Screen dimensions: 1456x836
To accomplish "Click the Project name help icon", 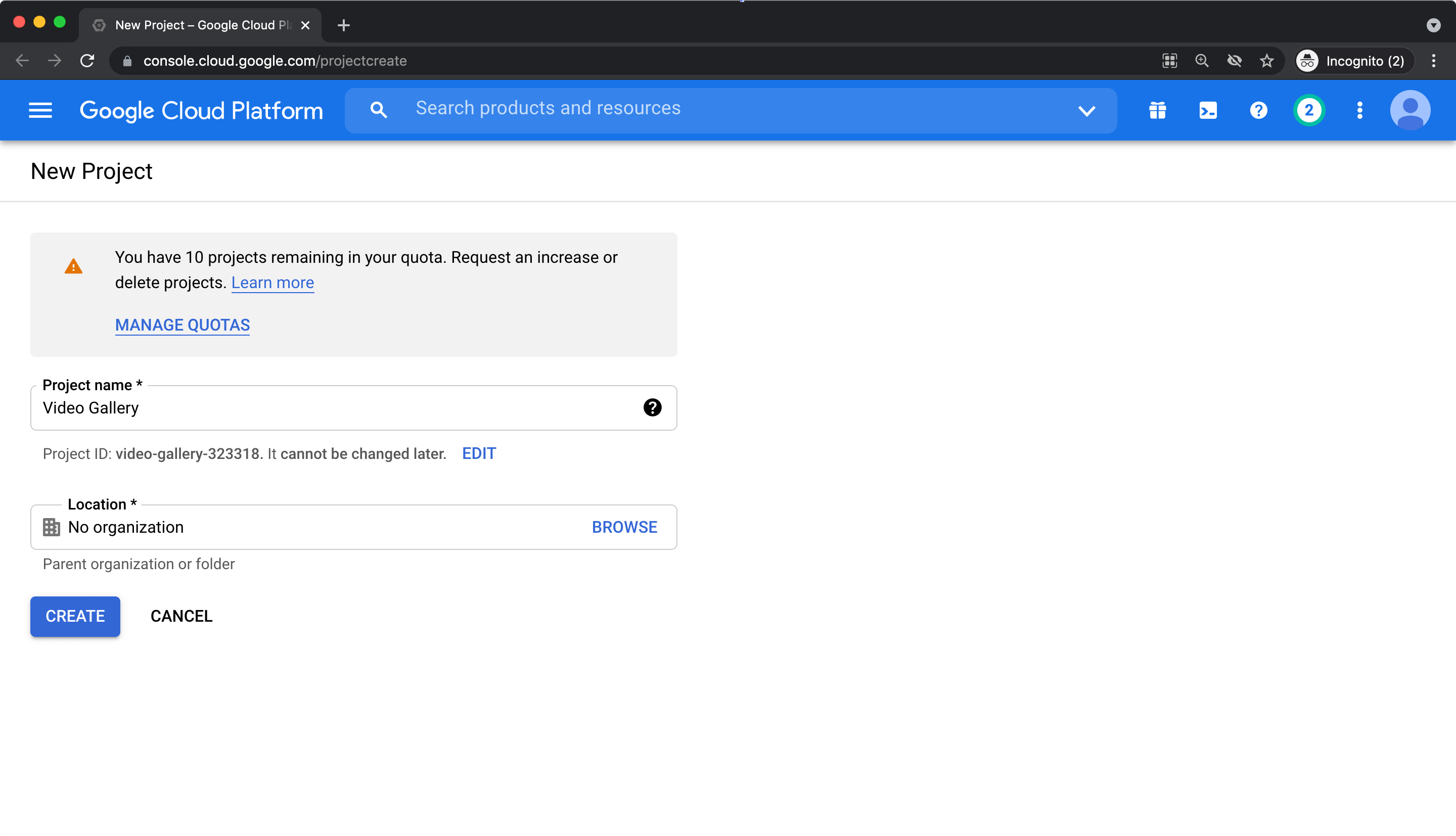I will 652,408.
